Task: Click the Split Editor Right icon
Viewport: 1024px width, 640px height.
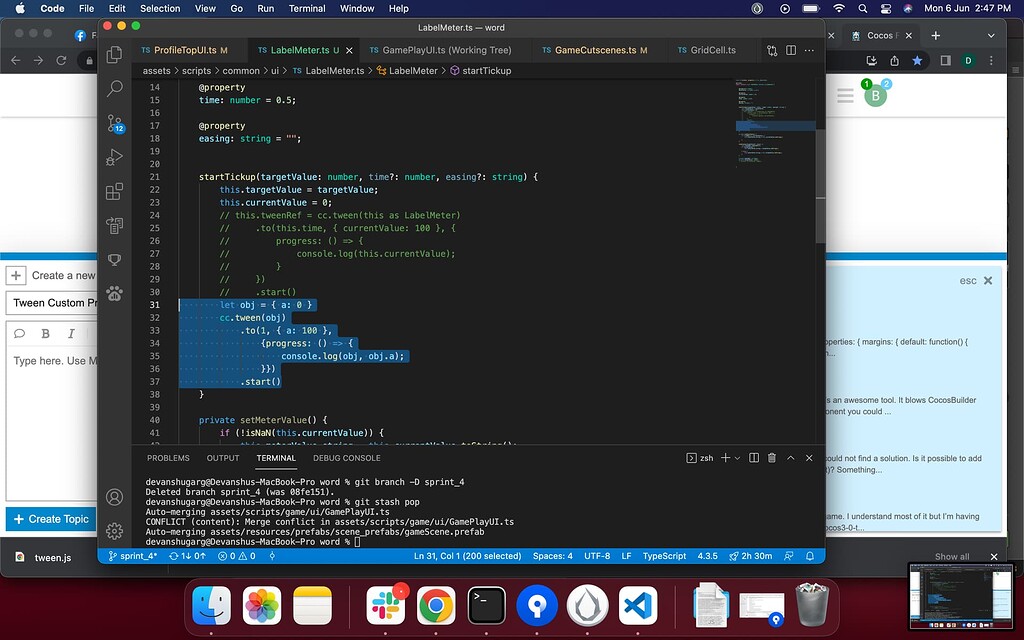Action: (792, 50)
